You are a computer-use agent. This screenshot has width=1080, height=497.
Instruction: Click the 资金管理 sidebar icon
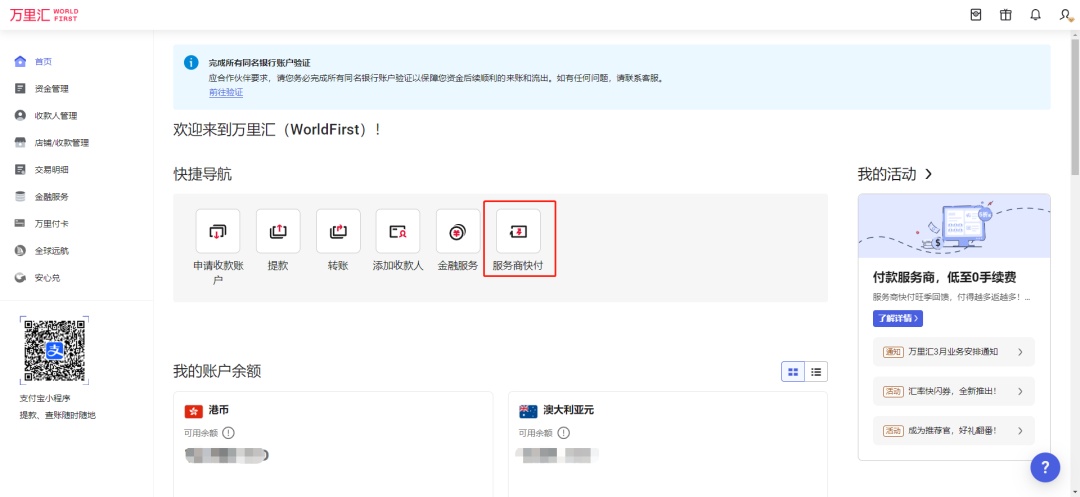point(20,88)
